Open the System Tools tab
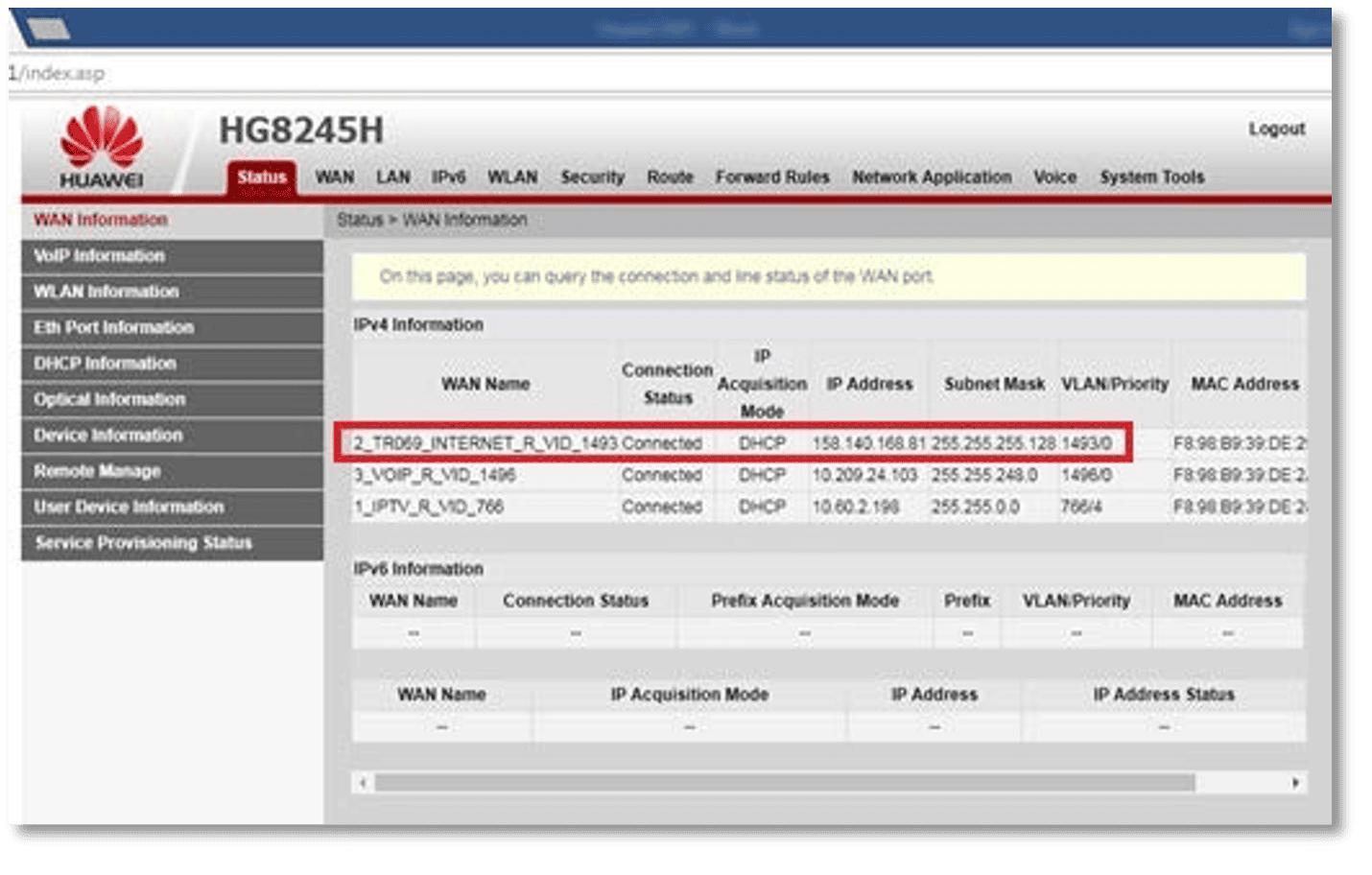The width and height of the screenshot is (1372, 875). (1151, 177)
